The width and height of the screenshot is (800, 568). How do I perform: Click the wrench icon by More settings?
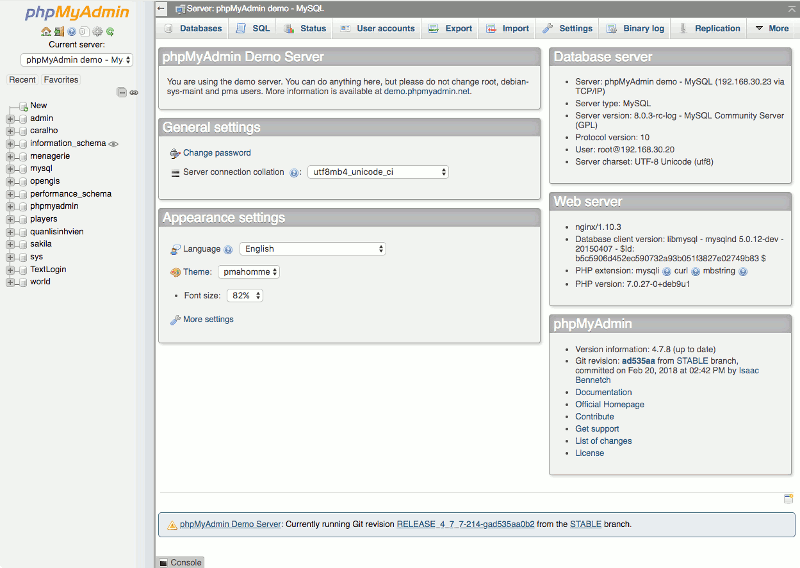175,319
